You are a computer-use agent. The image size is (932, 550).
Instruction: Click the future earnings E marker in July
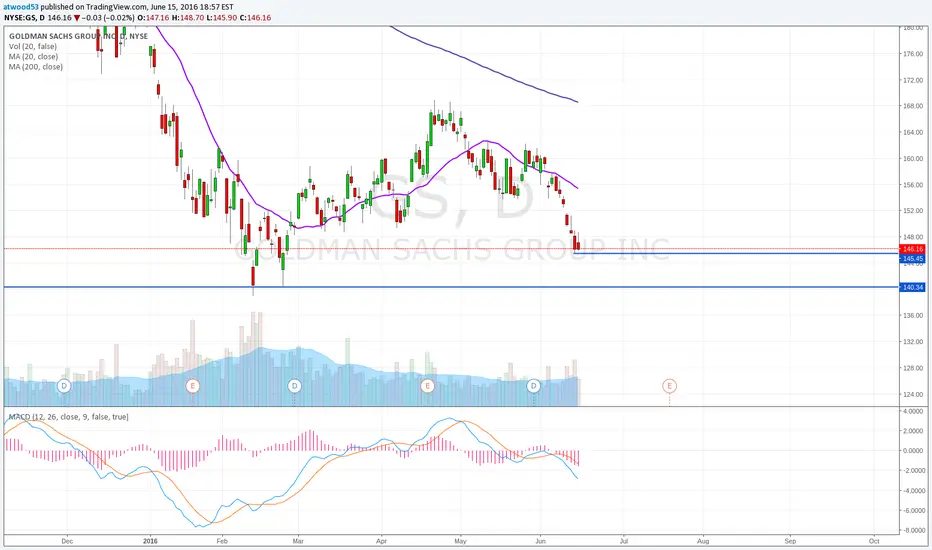[x=669, y=386]
